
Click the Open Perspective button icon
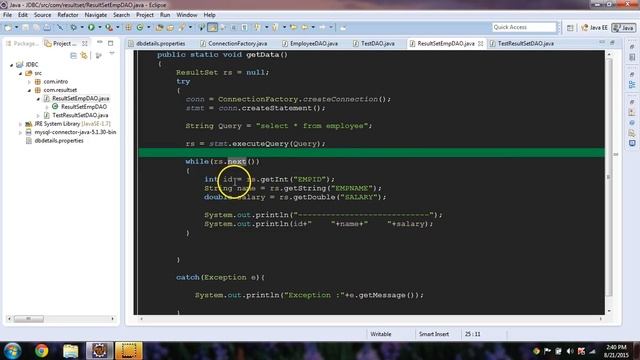(x=570, y=28)
